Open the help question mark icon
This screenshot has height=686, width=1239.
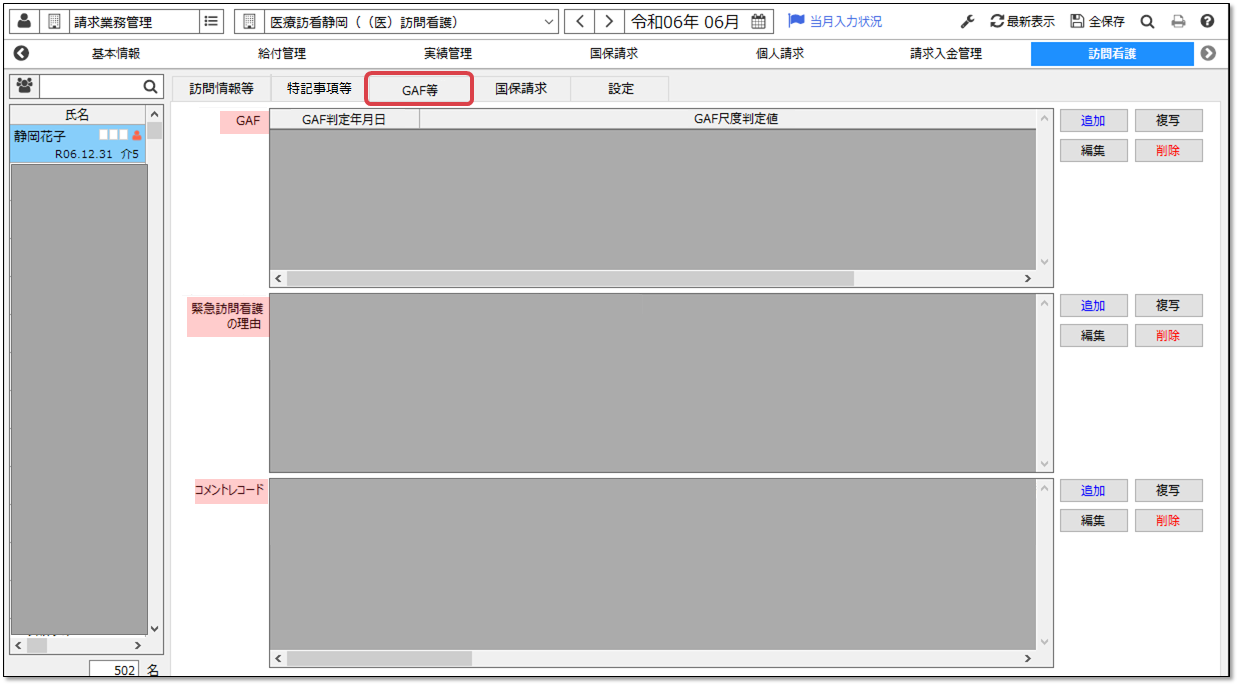[1207, 21]
